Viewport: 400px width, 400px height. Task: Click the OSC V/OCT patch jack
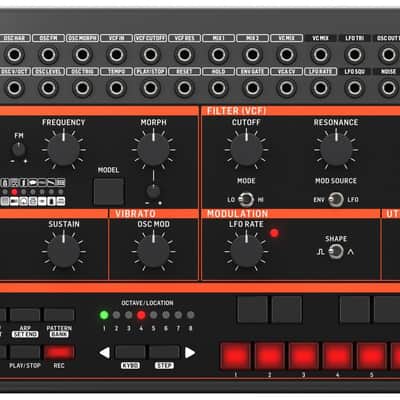click(14, 88)
